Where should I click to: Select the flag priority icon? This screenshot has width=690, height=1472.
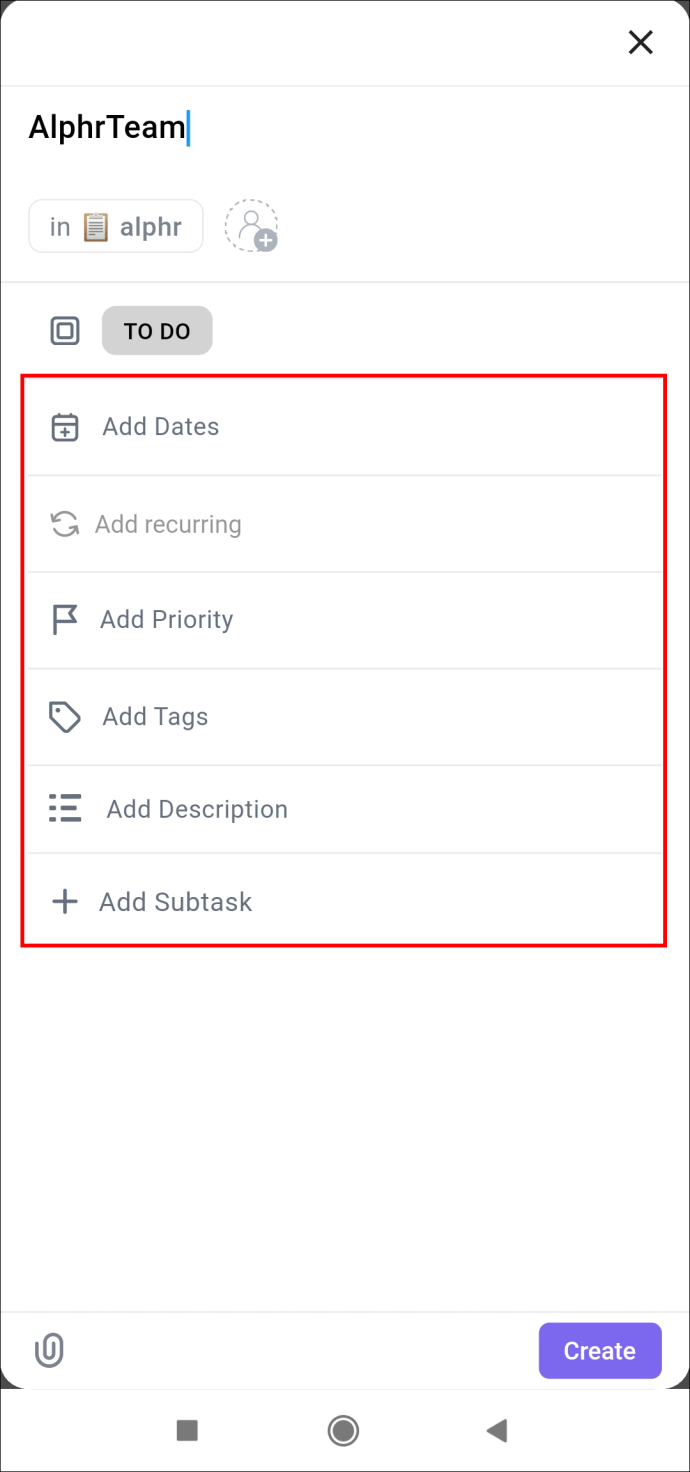[65, 620]
